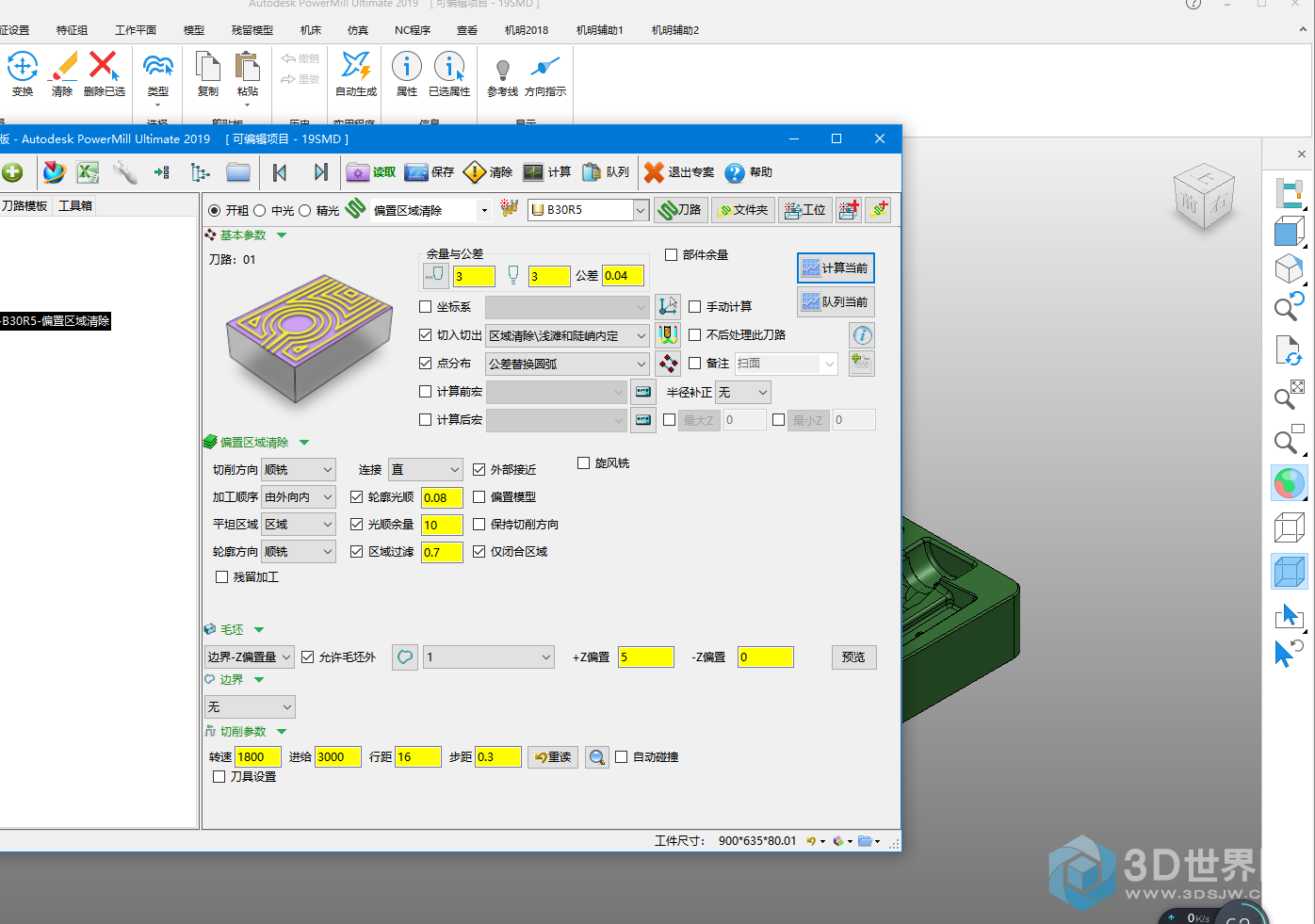
Task: Click the shaded sphere render icon in right toolbar
Action: pyautogui.click(x=1289, y=484)
